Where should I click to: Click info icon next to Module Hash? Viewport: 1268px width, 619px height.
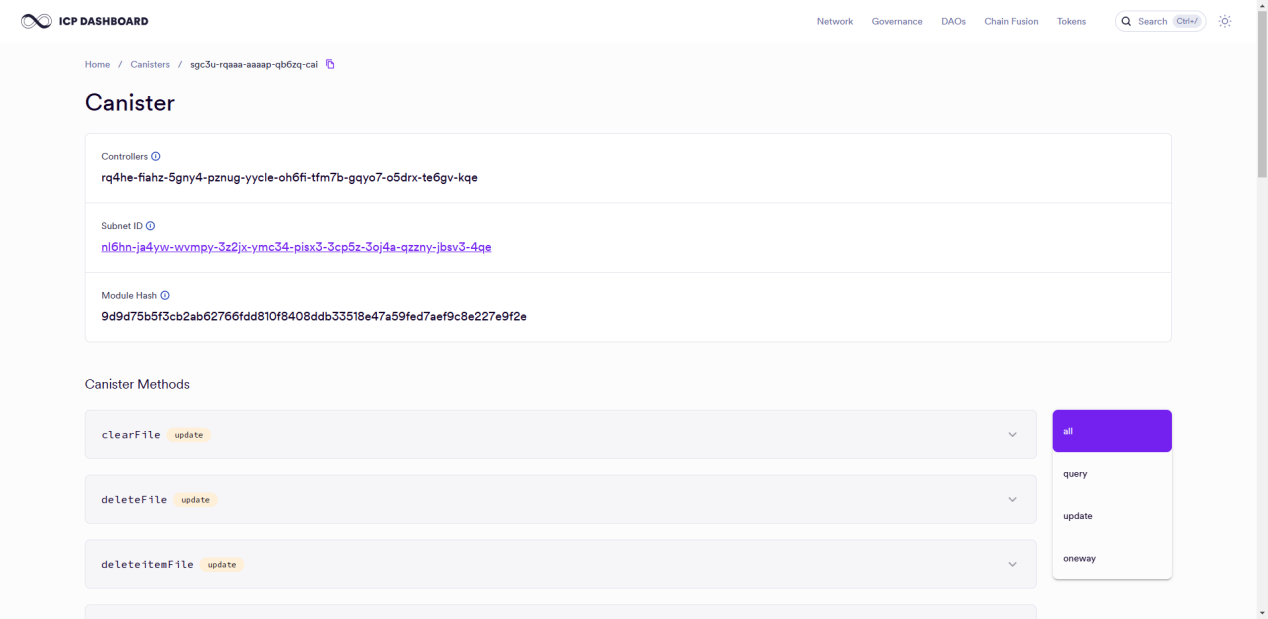pyautogui.click(x=165, y=296)
